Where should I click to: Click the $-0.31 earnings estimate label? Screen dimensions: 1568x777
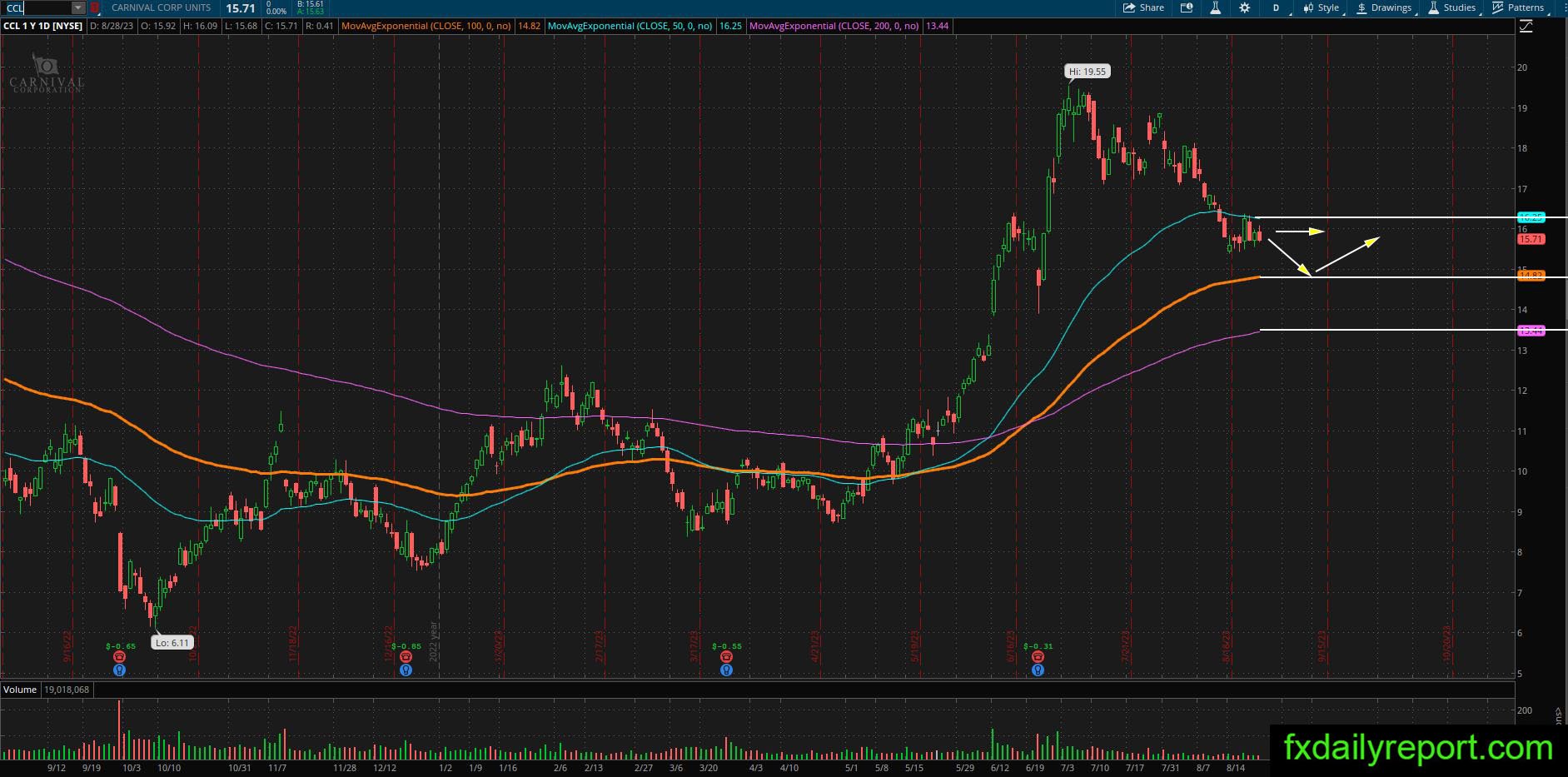click(x=1038, y=646)
